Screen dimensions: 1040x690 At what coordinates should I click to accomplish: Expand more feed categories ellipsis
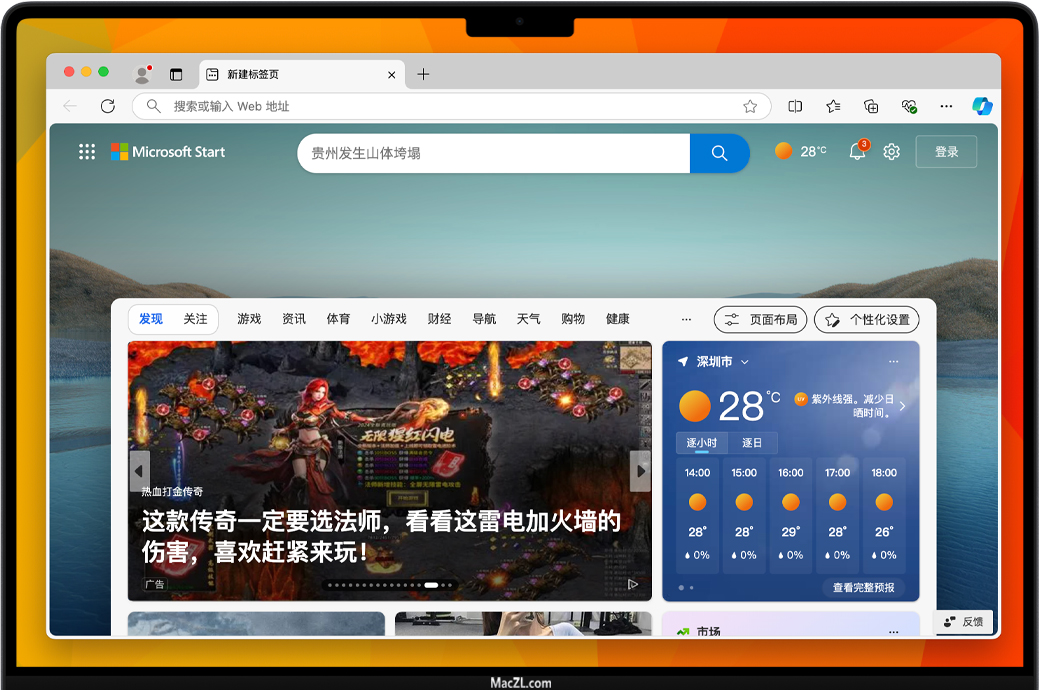[686, 319]
